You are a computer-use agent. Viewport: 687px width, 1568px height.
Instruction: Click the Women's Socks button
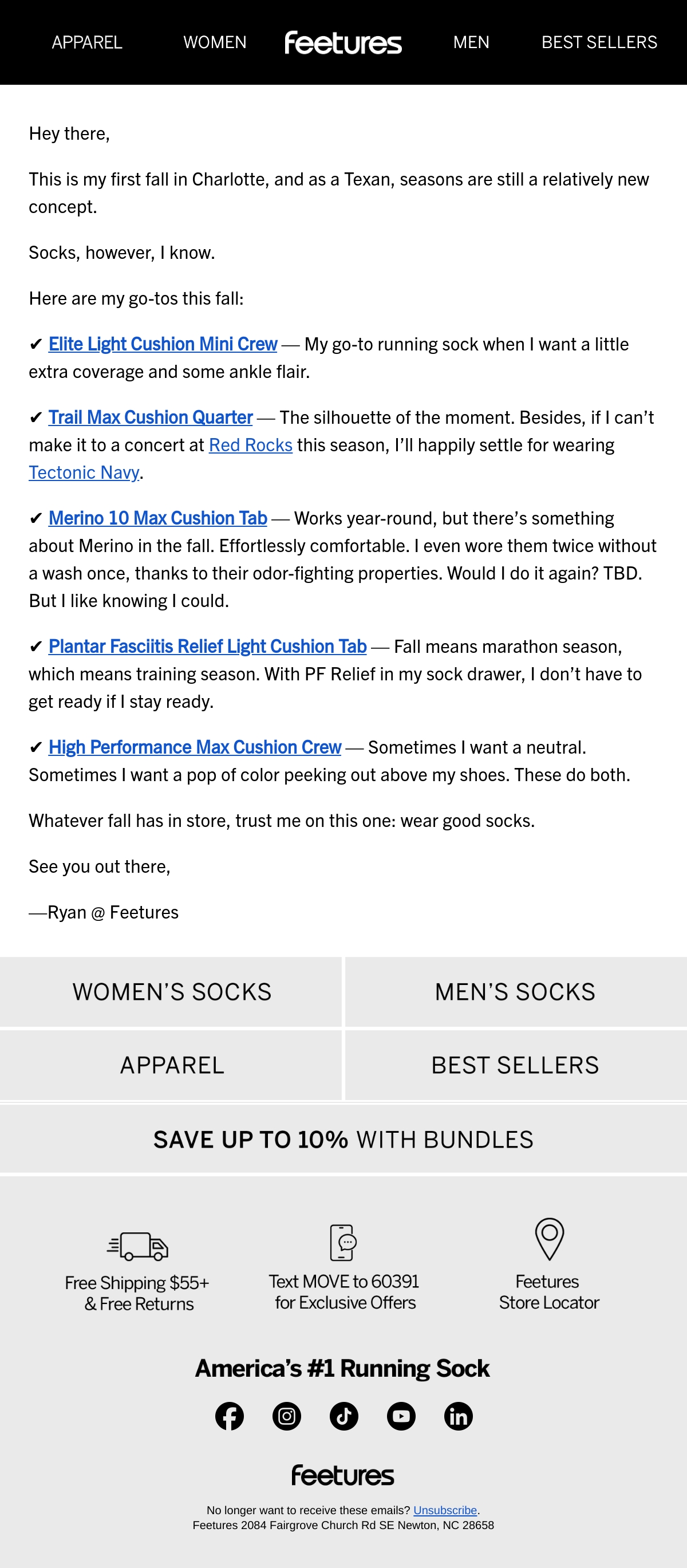coord(171,992)
